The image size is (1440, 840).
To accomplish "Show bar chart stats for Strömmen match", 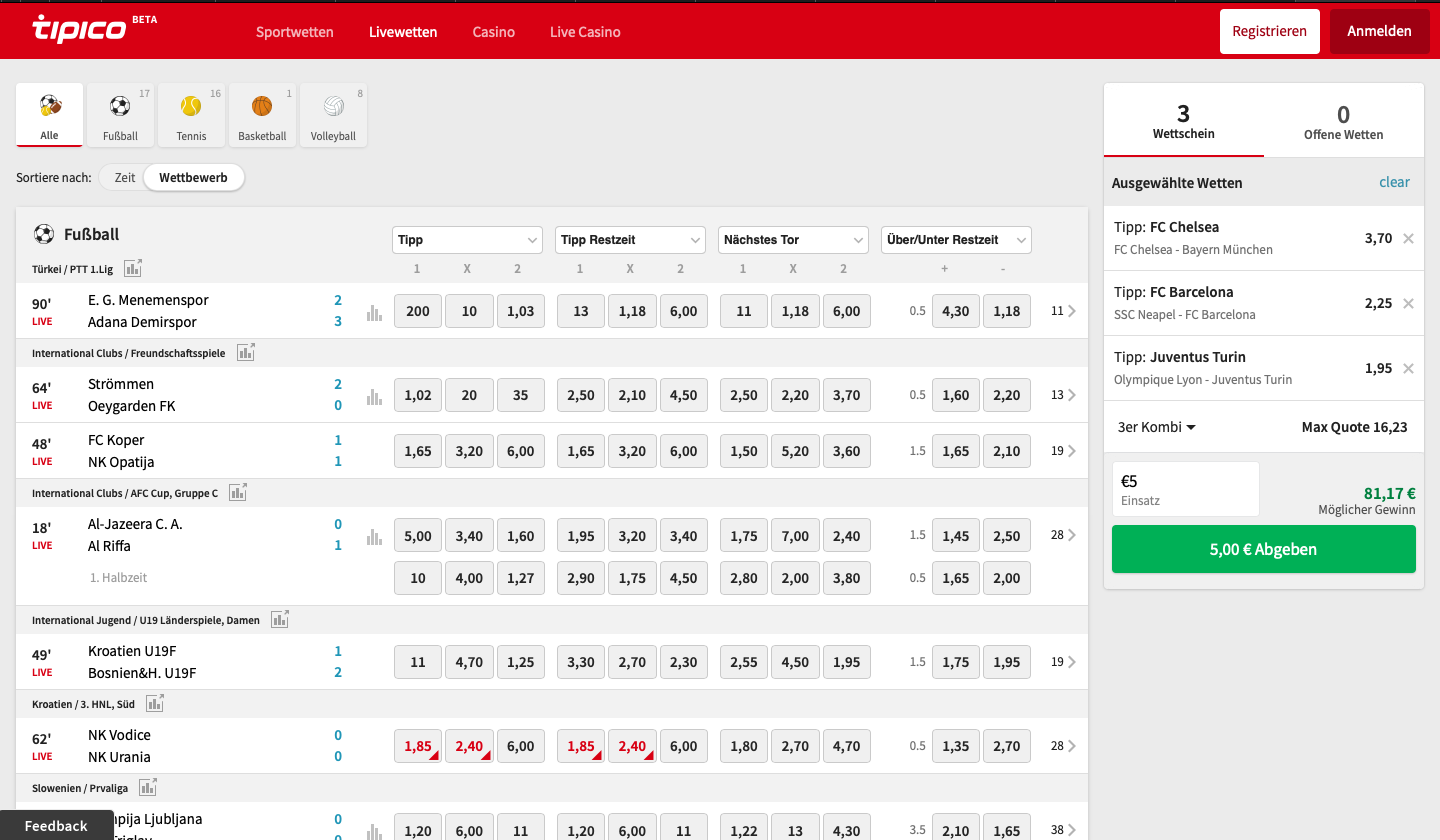I will coord(374,396).
